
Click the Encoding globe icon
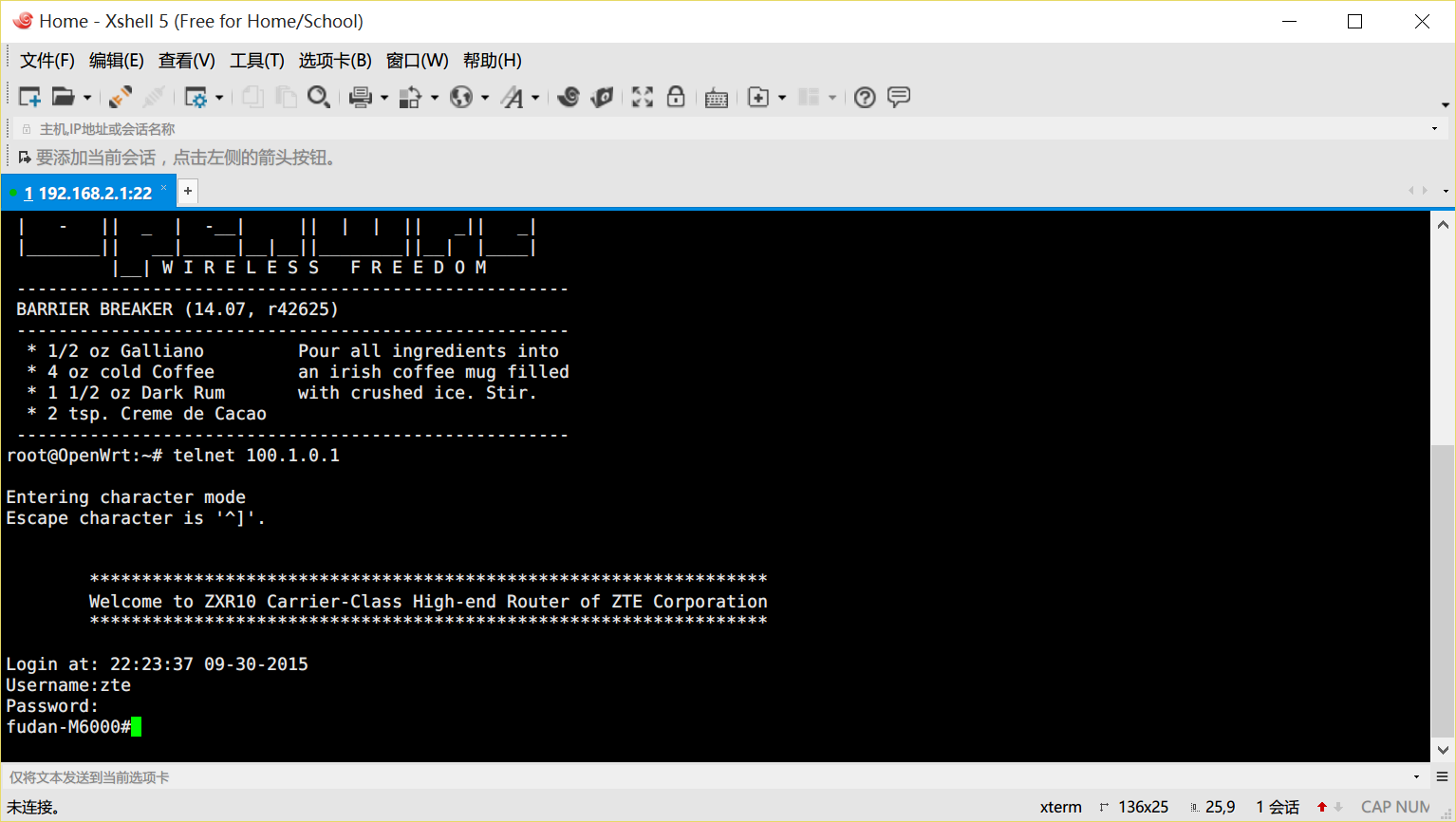461,97
